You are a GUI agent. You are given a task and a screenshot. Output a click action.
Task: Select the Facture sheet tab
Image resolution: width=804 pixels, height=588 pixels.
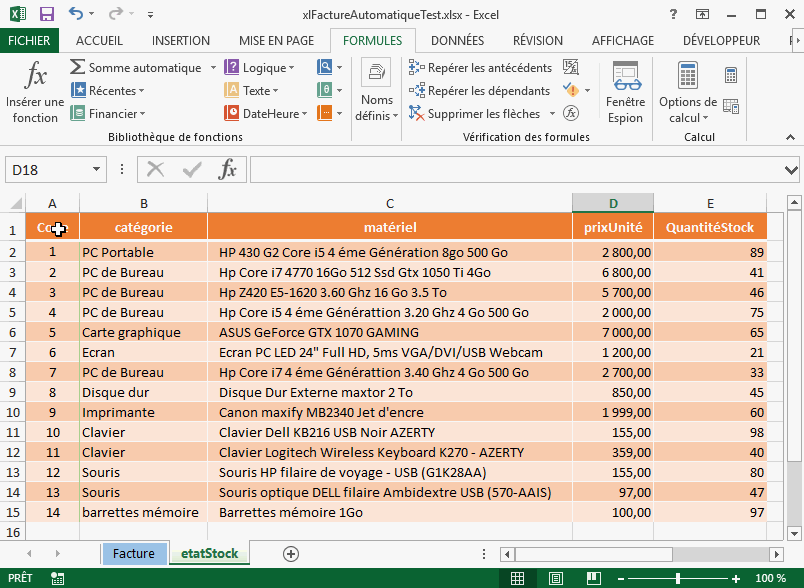coord(134,554)
